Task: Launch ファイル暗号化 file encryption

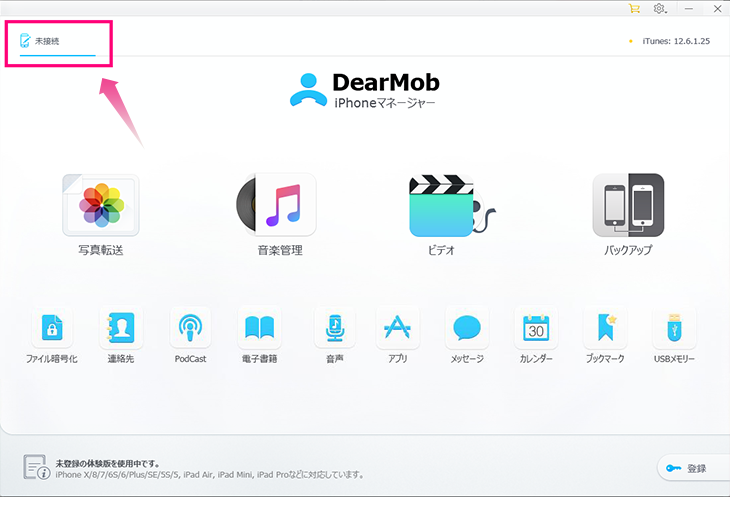Action: [x=52, y=327]
